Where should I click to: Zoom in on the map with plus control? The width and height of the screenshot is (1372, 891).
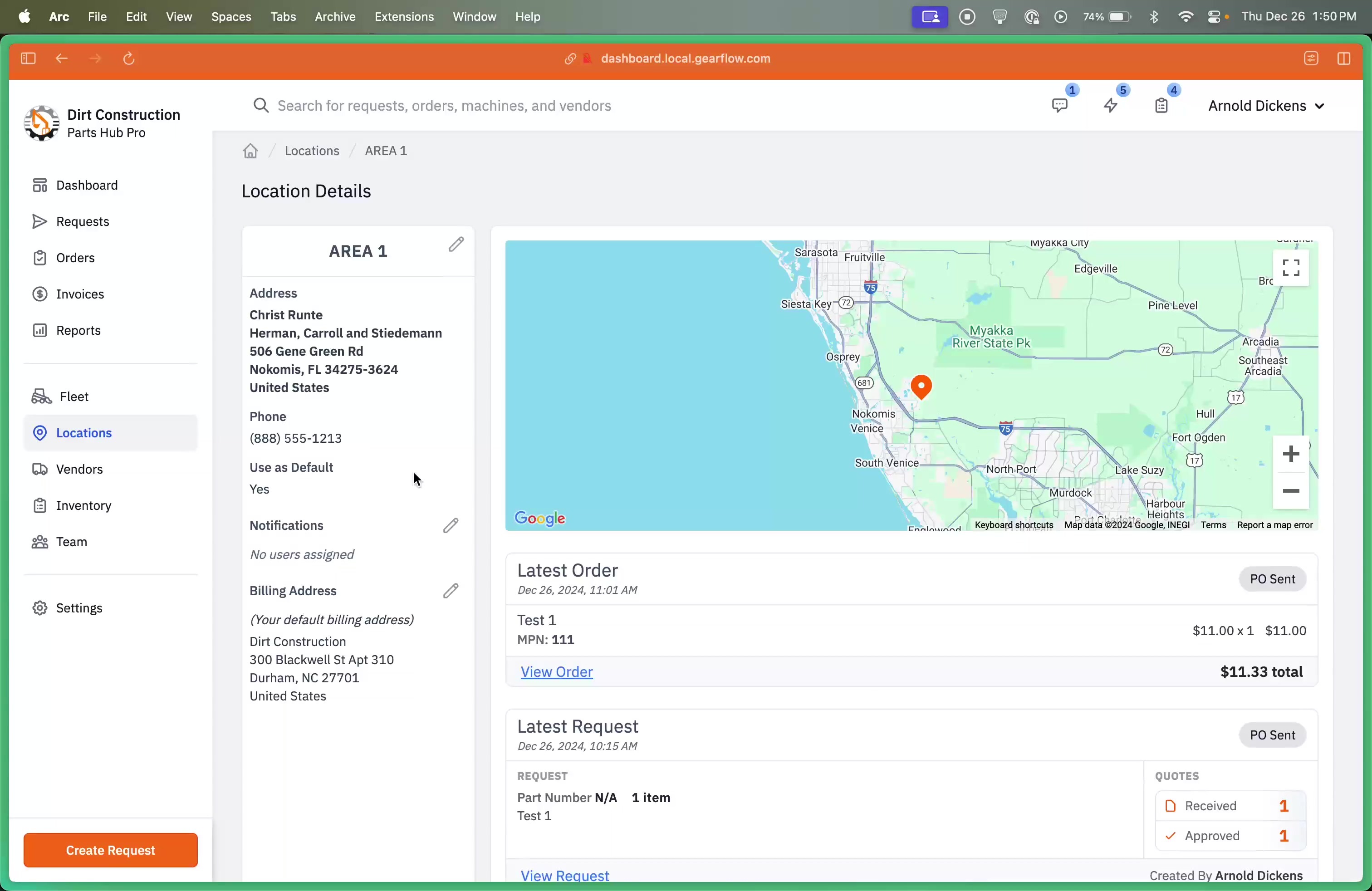(1291, 454)
